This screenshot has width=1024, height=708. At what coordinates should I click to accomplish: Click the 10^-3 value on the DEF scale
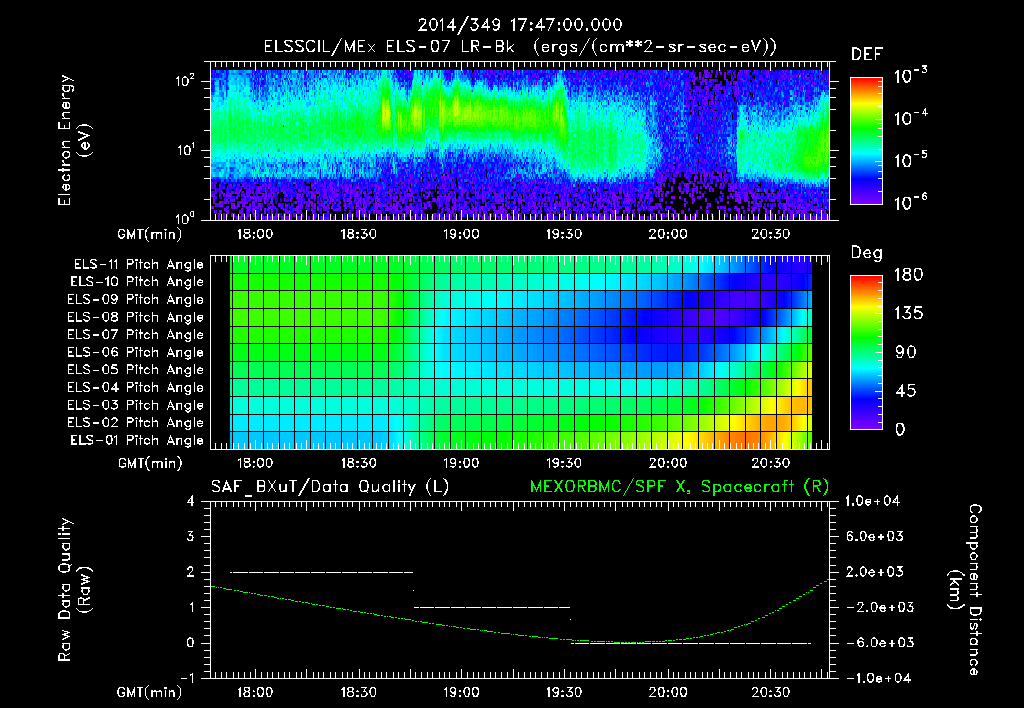click(911, 76)
